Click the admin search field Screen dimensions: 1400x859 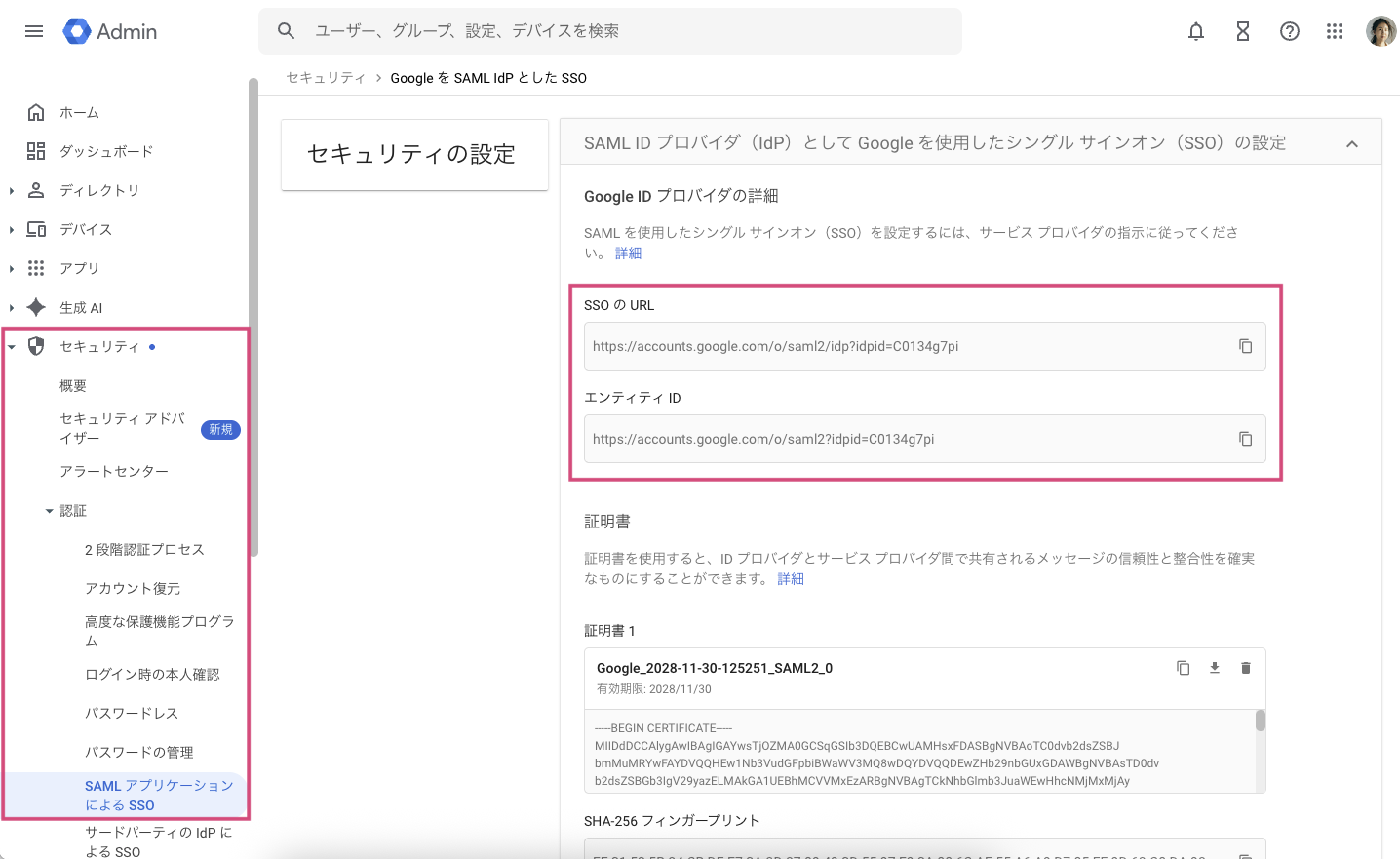[x=624, y=31]
